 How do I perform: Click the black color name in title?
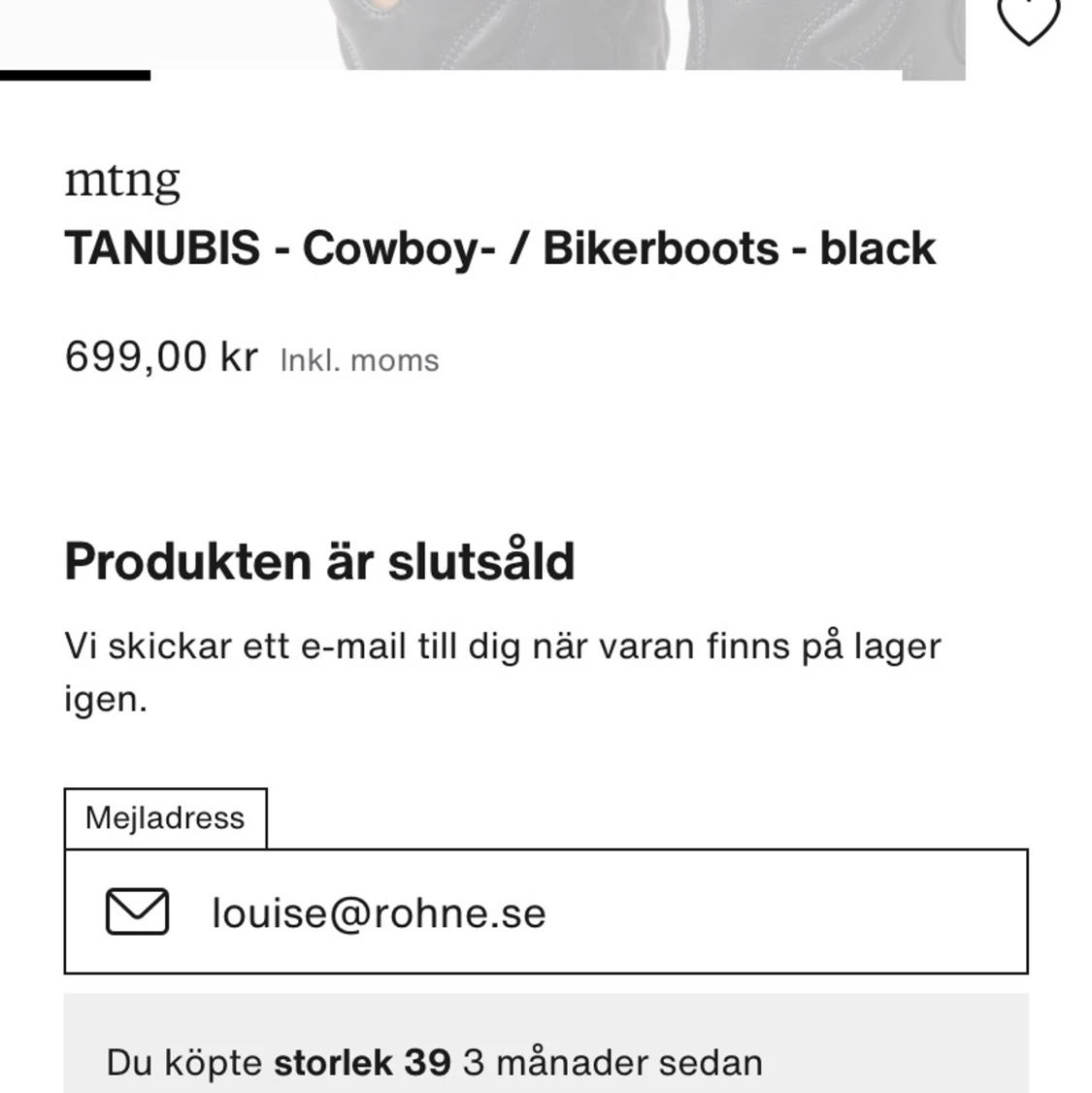point(877,248)
